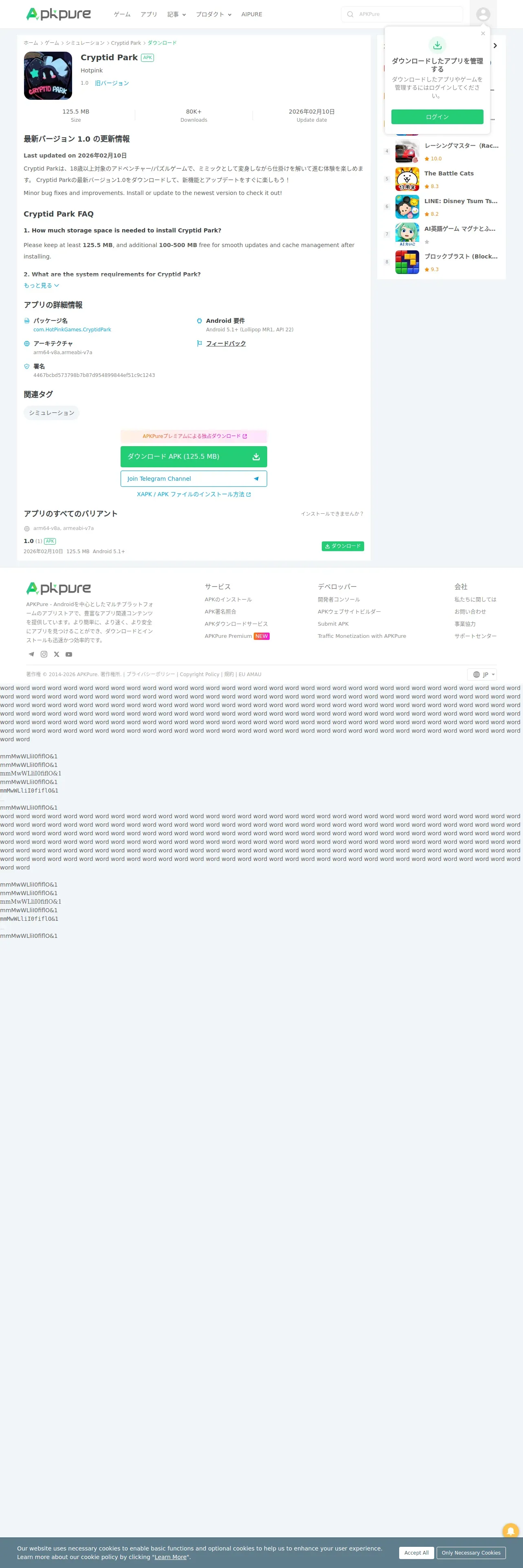
Task: Open the LINE: Disney Tsum Tsum icon
Action: 407,207
